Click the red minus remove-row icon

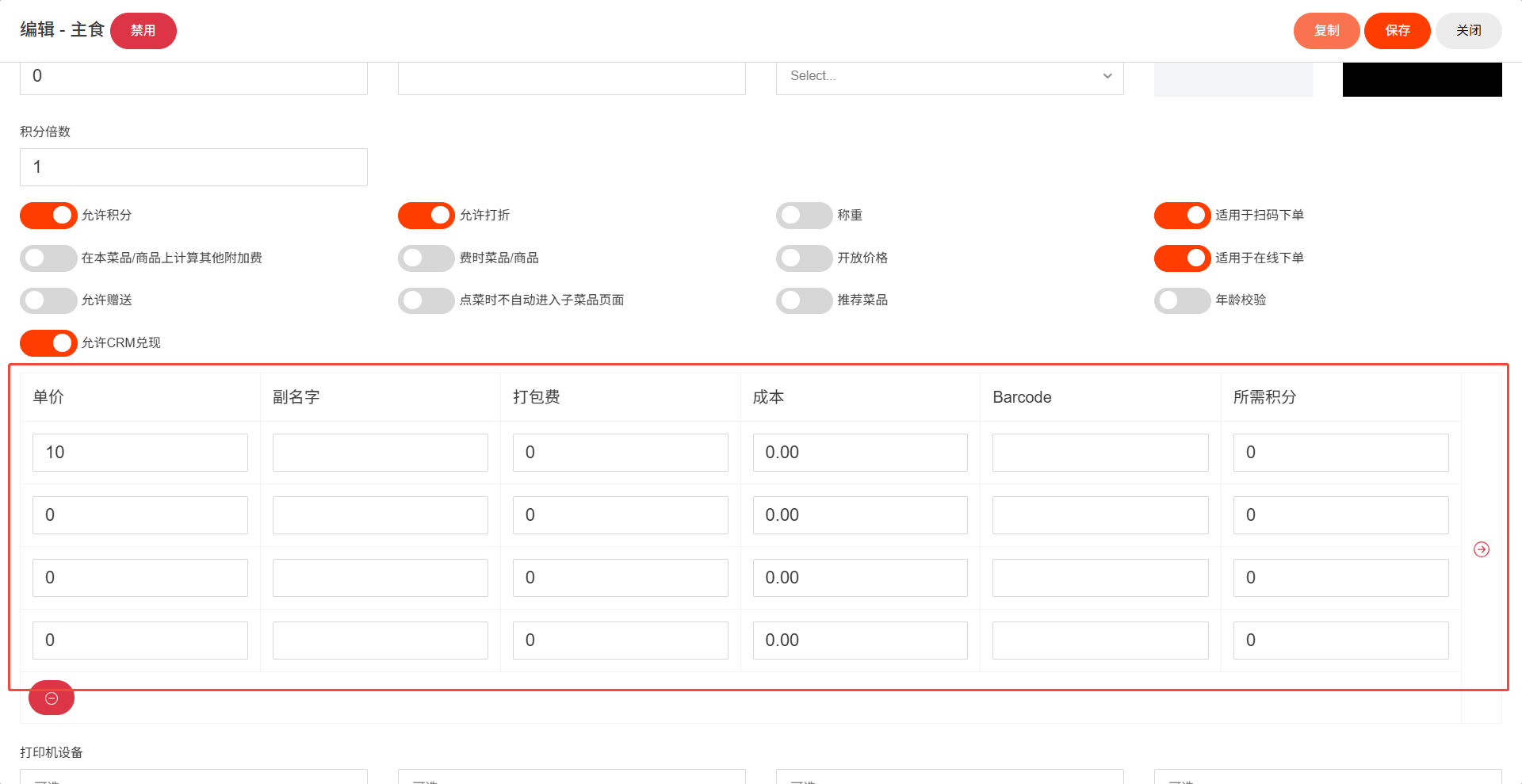pyautogui.click(x=52, y=698)
